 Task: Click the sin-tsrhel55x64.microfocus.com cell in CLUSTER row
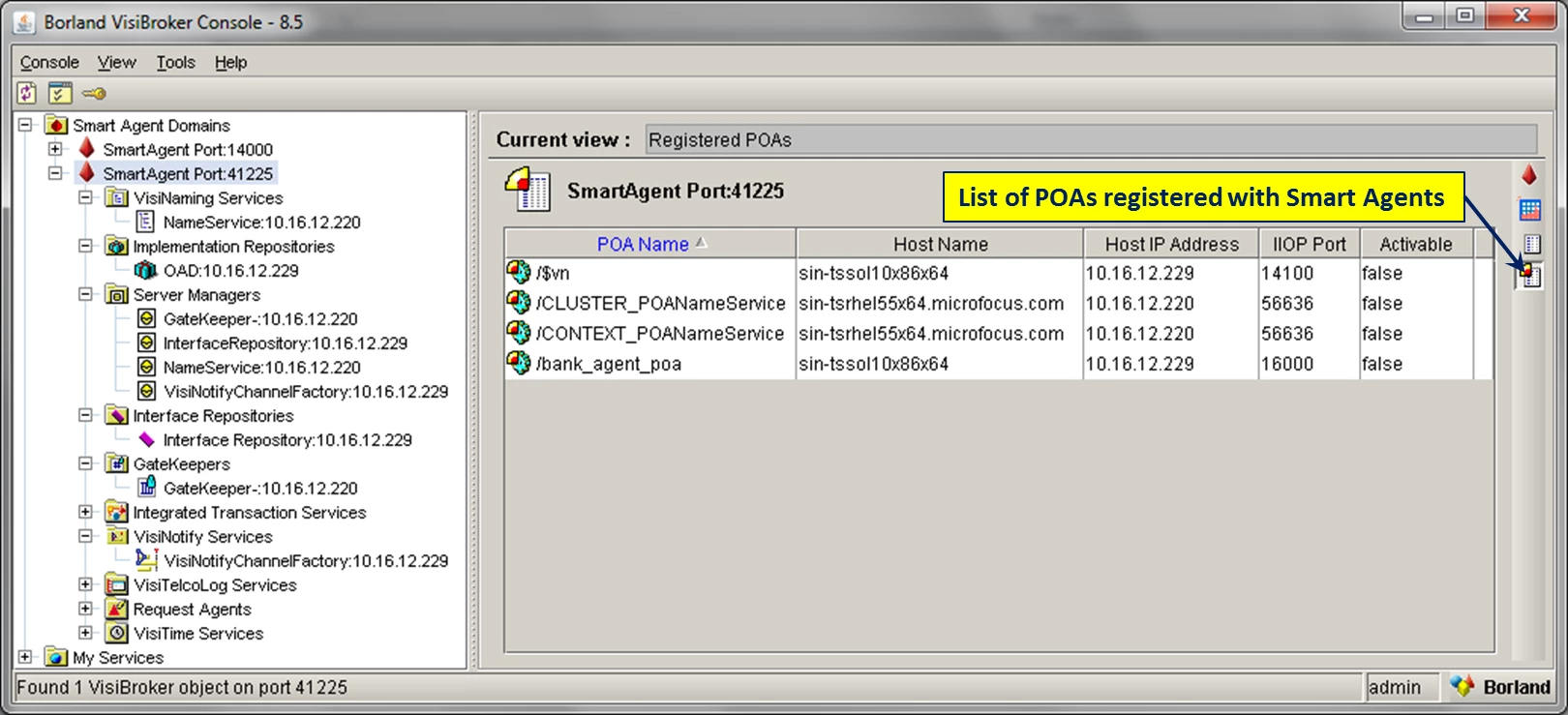click(x=940, y=303)
